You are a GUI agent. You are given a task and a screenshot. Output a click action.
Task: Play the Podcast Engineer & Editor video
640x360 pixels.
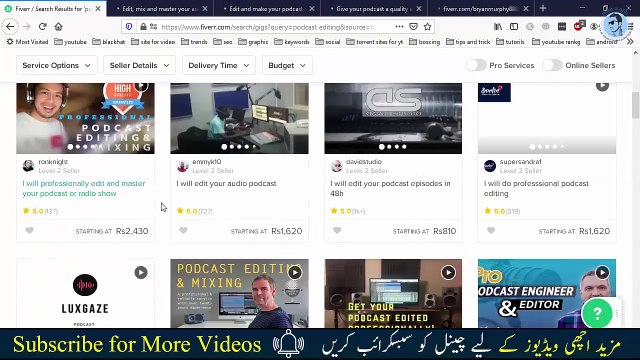602,272
